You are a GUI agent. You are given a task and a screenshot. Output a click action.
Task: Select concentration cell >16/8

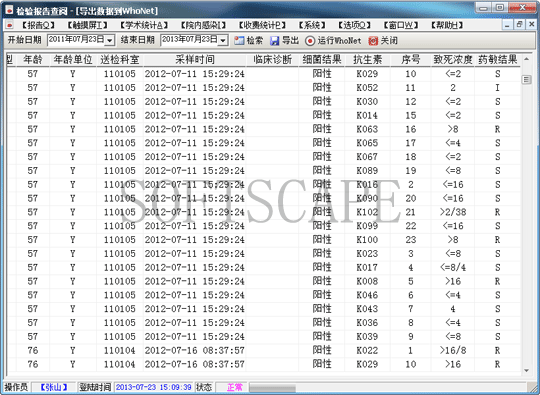pos(453,350)
